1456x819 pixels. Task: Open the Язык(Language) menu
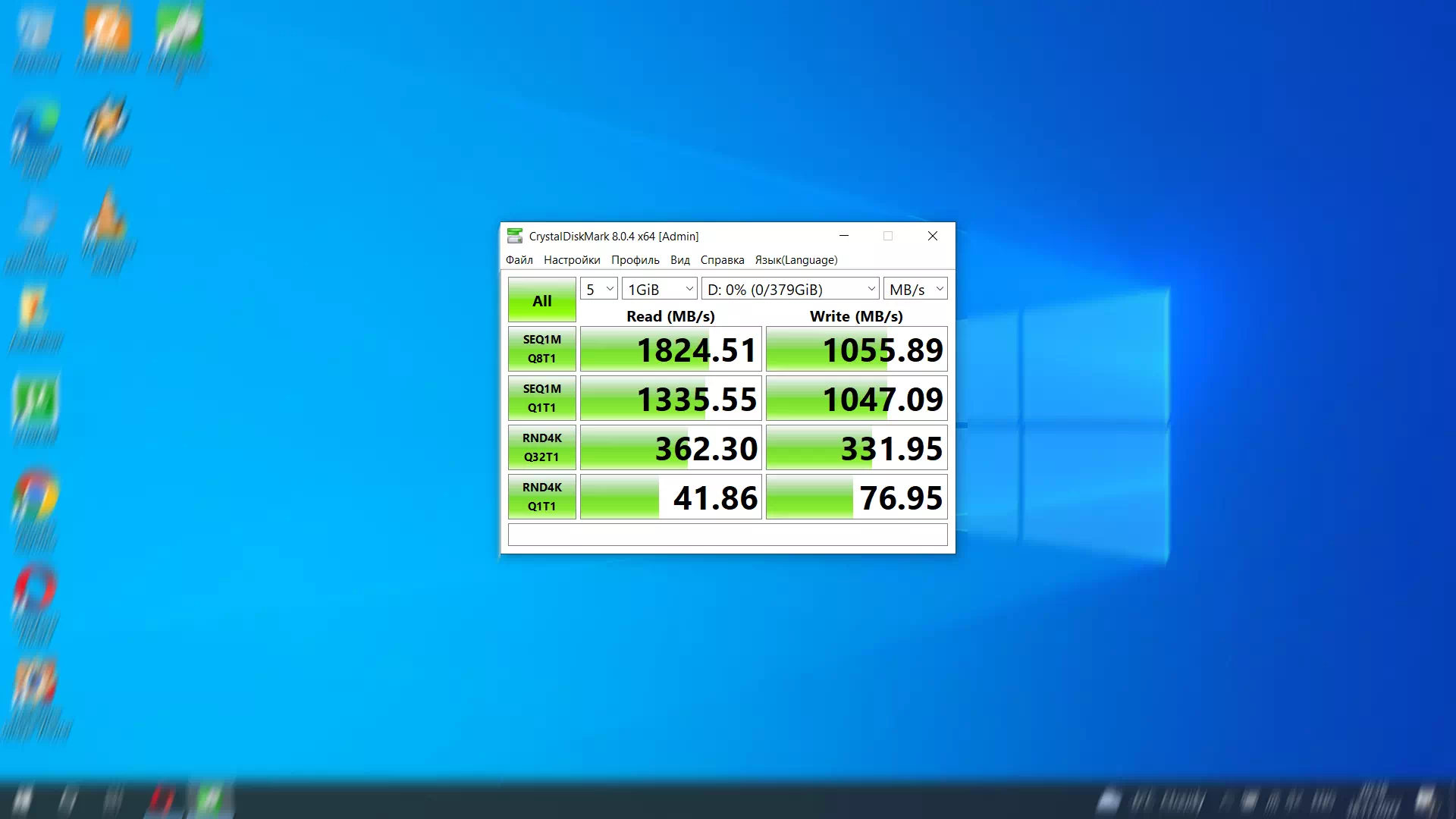(x=796, y=260)
